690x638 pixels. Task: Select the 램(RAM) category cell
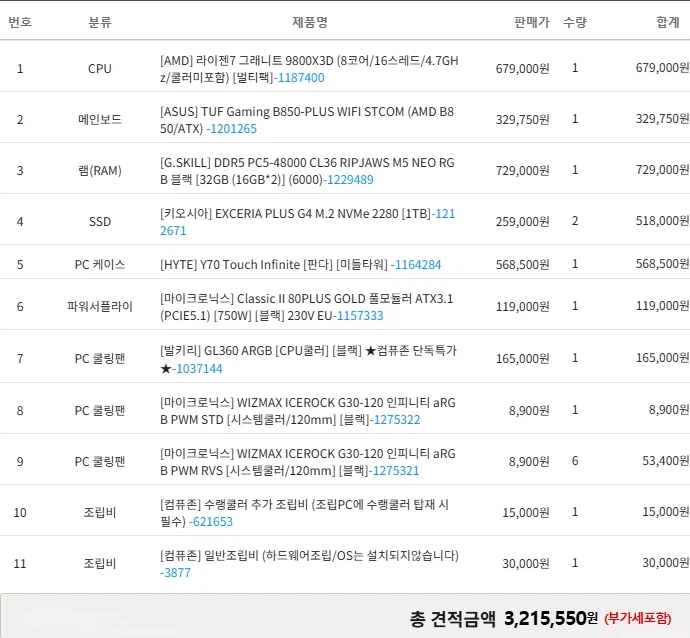click(x=100, y=171)
